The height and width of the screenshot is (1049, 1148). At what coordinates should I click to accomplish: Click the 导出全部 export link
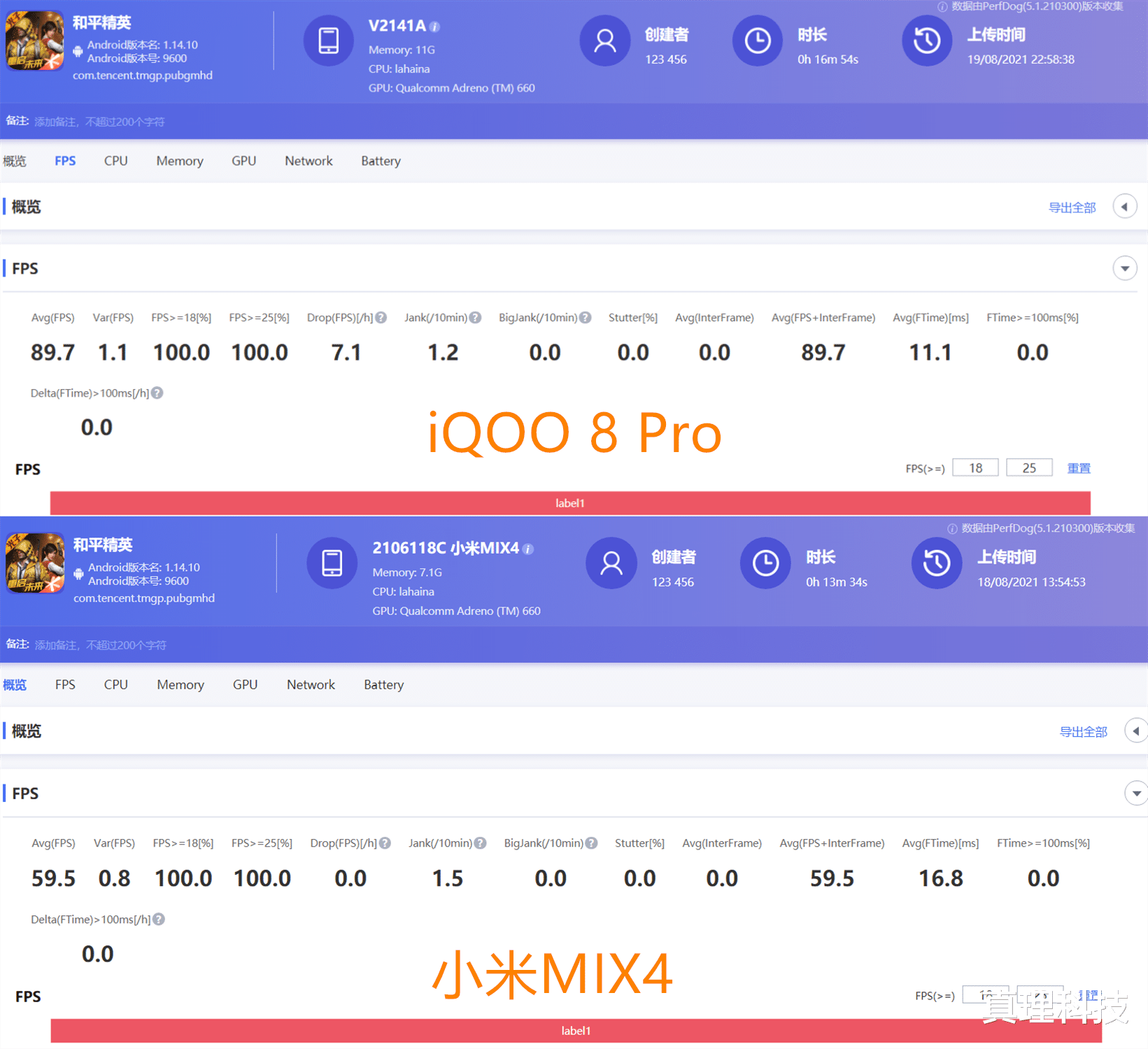tap(1072, 207)
